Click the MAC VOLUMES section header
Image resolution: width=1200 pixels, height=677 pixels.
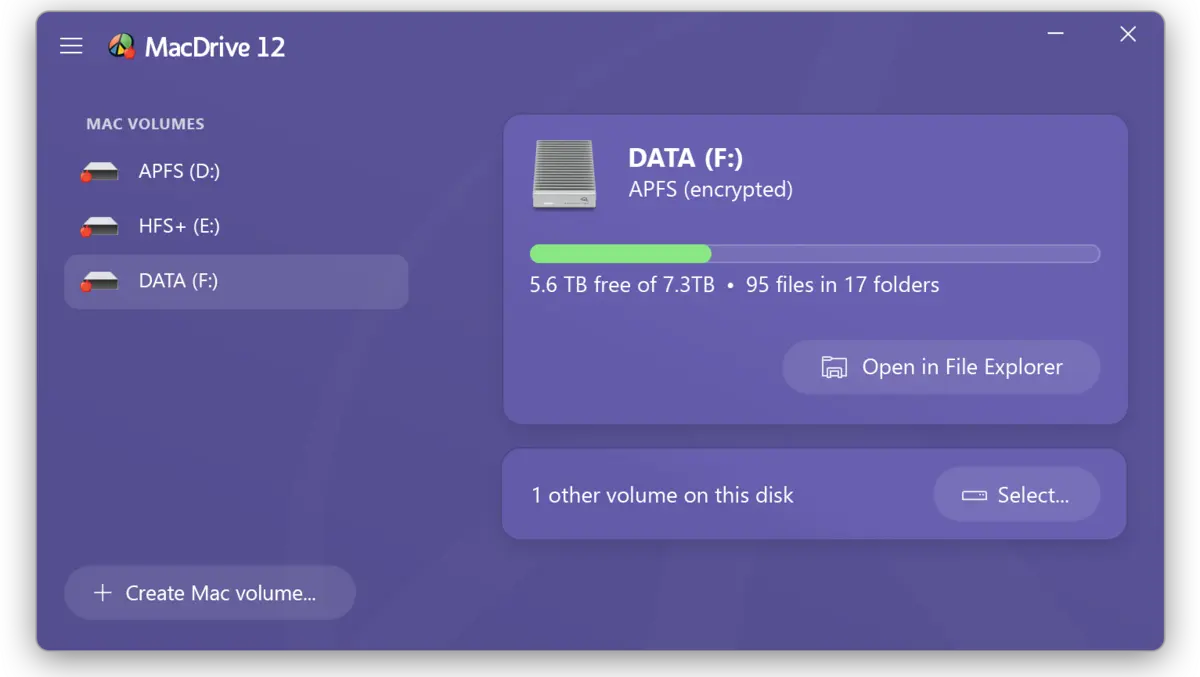coord(145,123)
